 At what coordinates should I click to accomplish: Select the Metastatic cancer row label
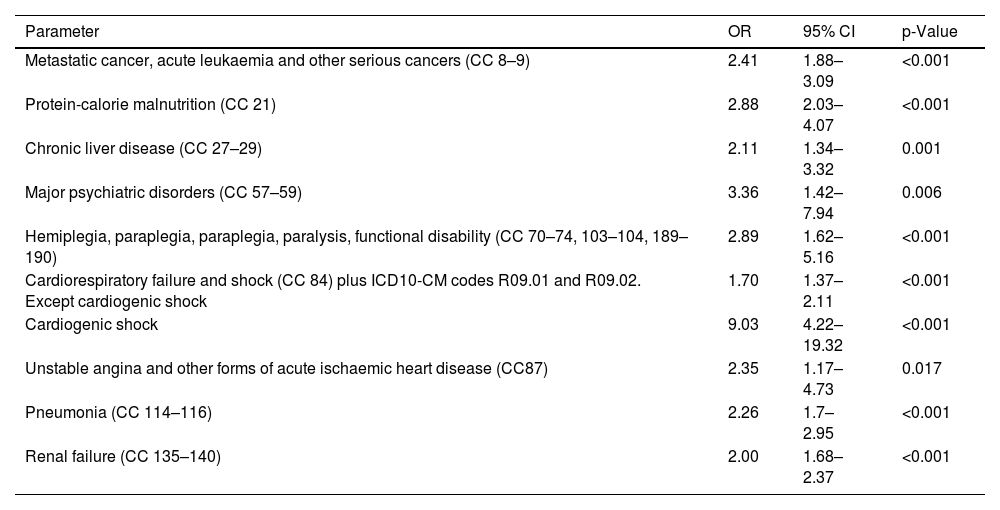tap(278, 61)
